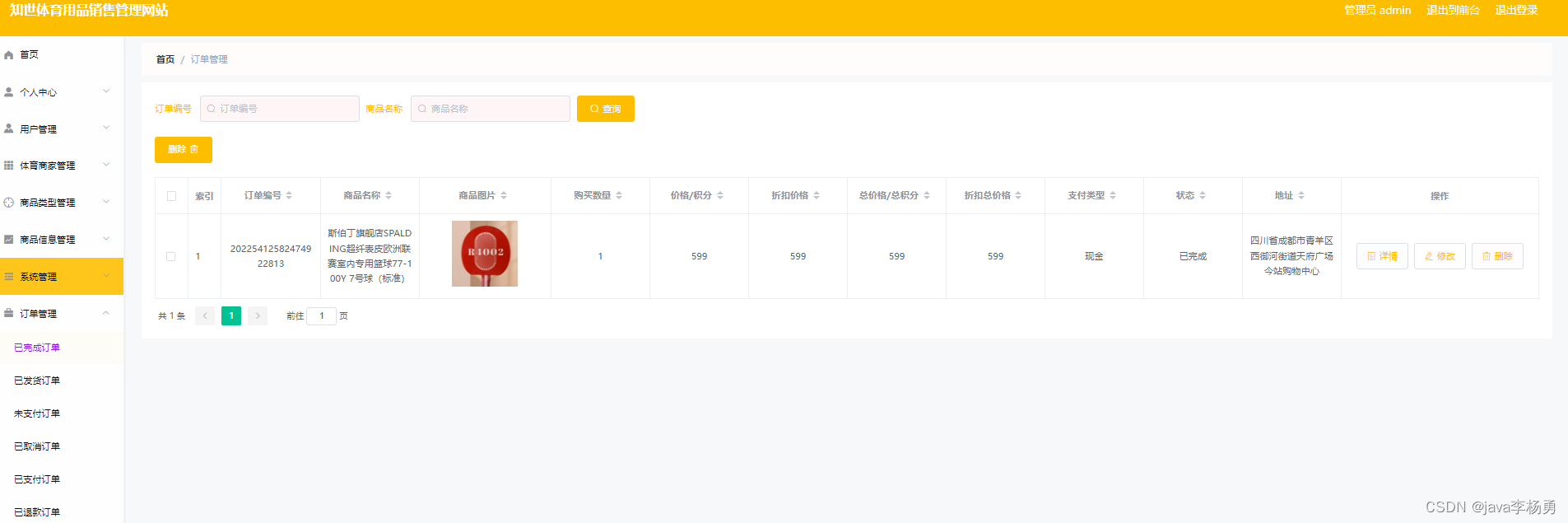Go to the next page with the right arrow
Screen dimensions: 1568x523
click(x=258, y=315)
